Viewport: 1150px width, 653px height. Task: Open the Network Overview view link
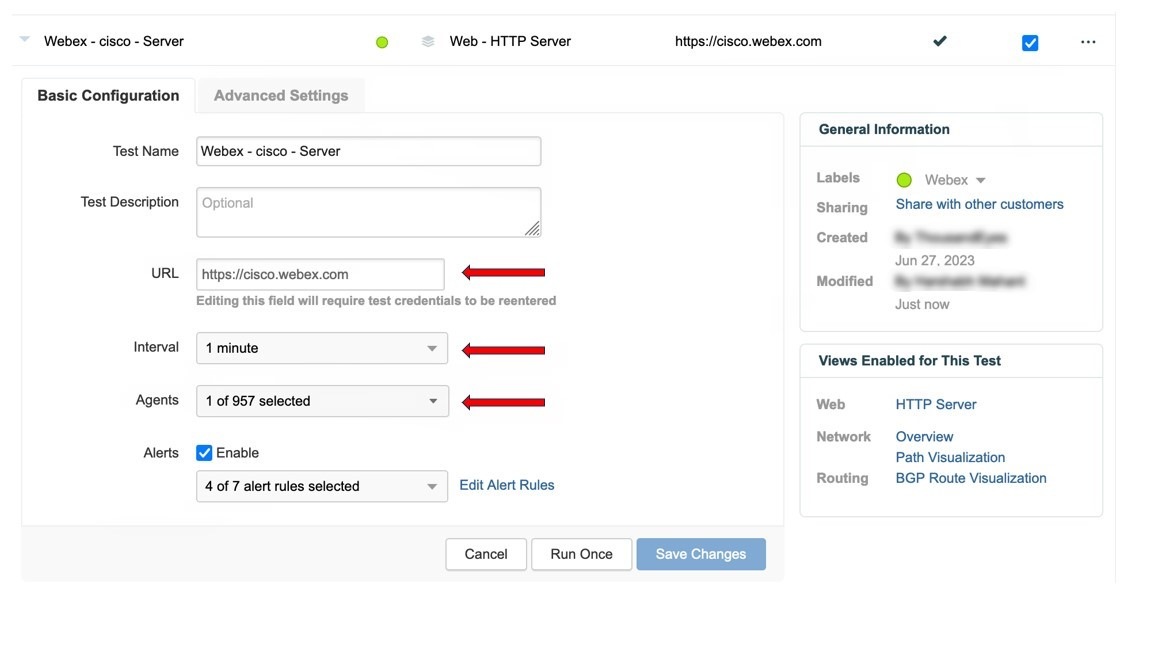pos(924,437)
